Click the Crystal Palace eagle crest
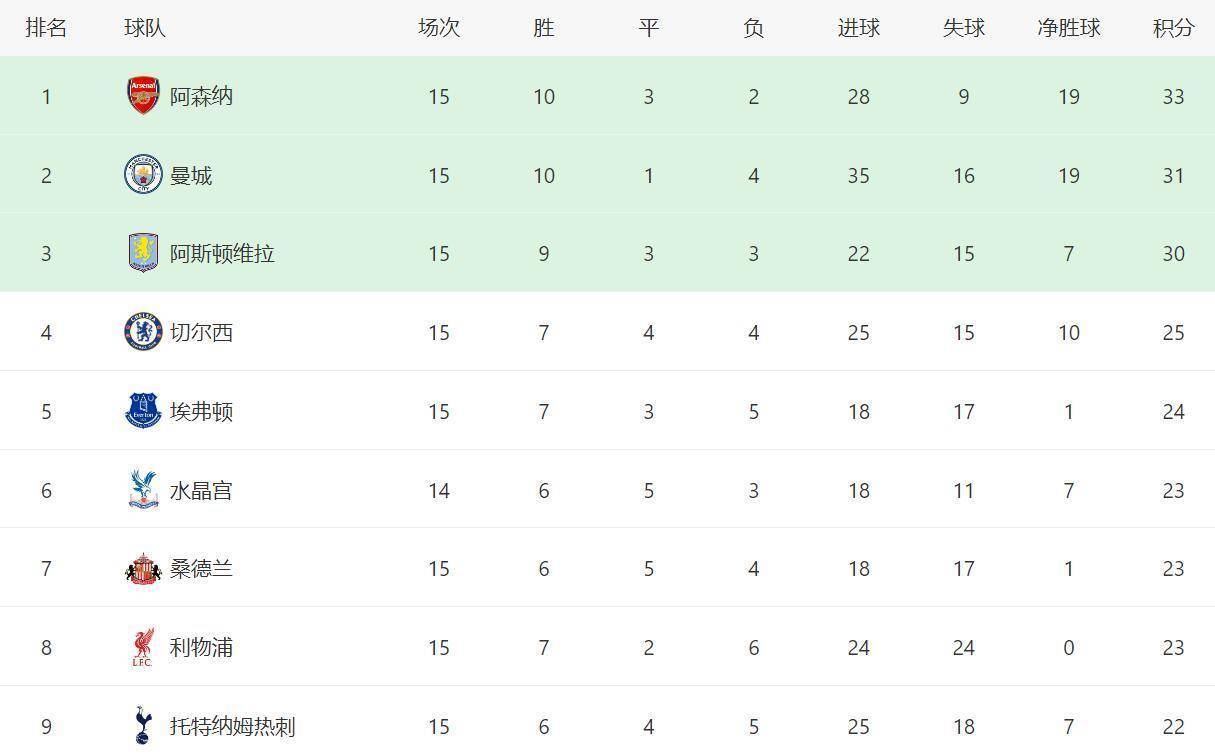 pos(143,490)
